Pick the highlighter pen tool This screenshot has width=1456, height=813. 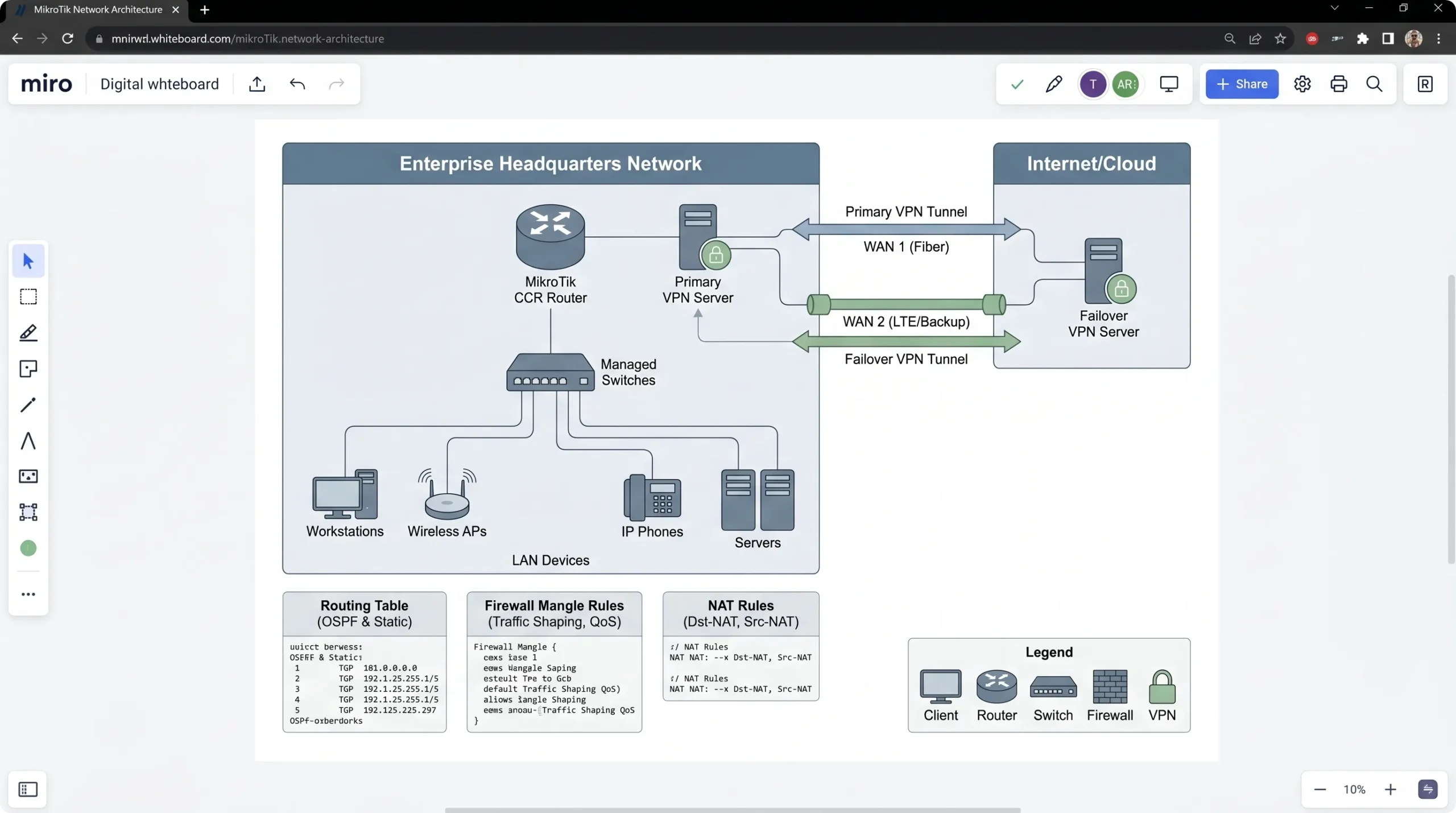(28, 333)
